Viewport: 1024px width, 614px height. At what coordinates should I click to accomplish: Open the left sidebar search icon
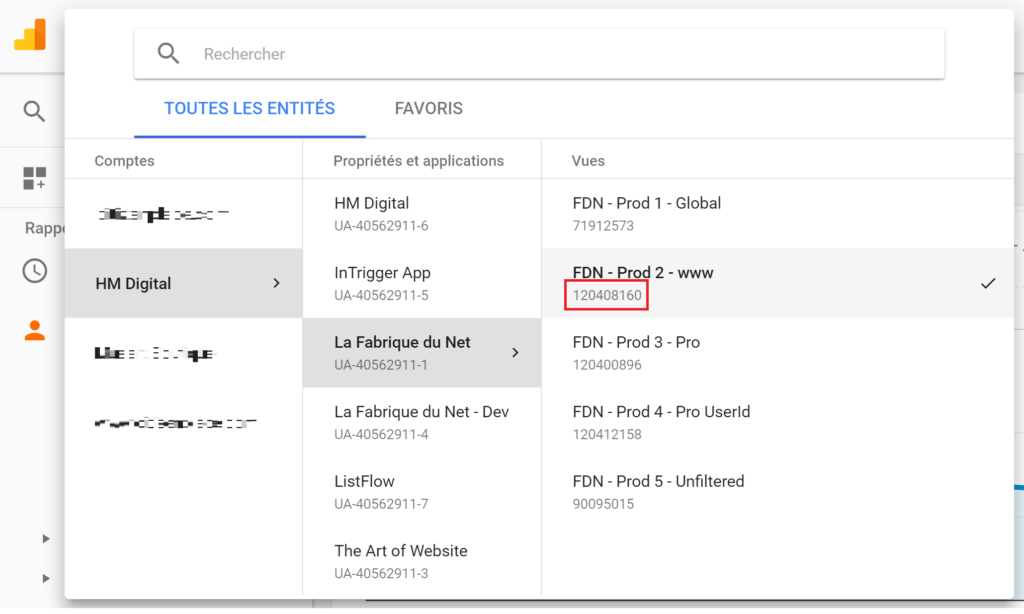34,111
